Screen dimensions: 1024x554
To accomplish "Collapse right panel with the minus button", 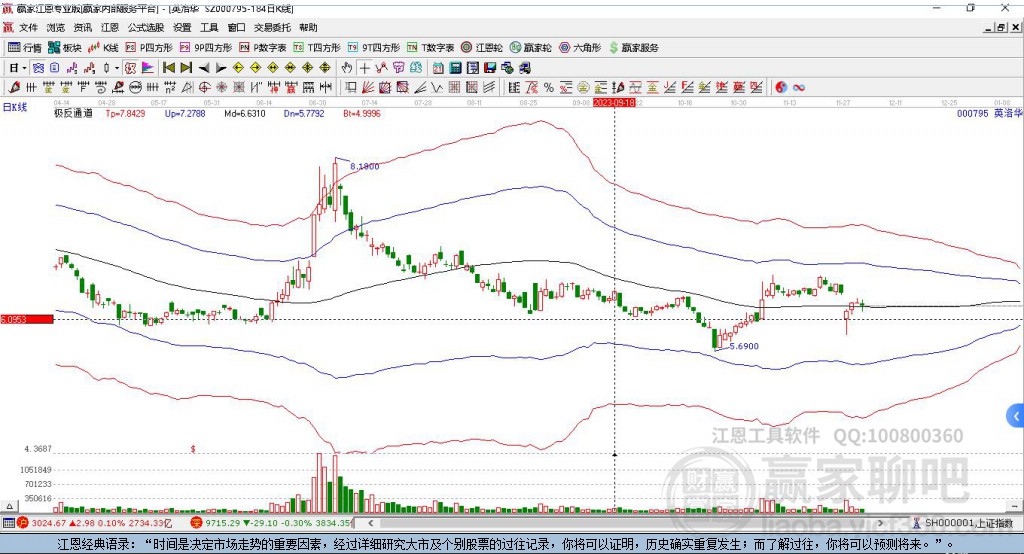I will click(x=1014, y=506).
